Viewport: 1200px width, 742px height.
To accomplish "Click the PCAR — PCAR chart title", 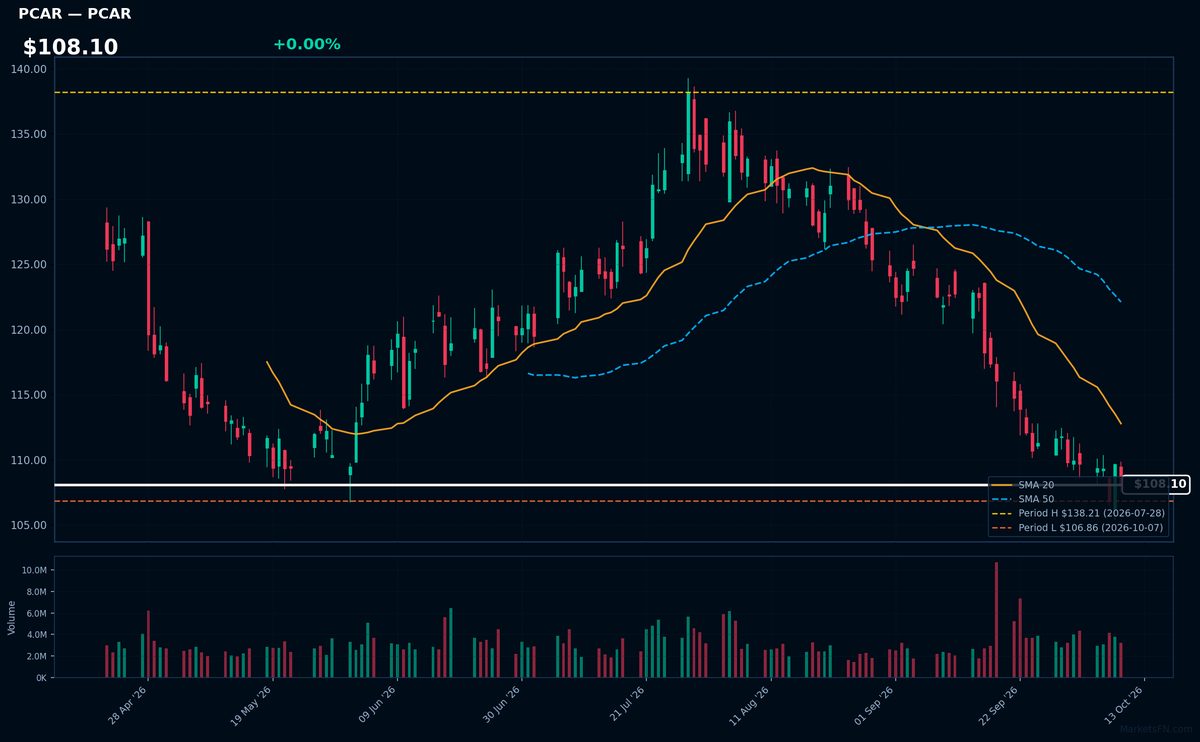I will [x=74, y=14].
